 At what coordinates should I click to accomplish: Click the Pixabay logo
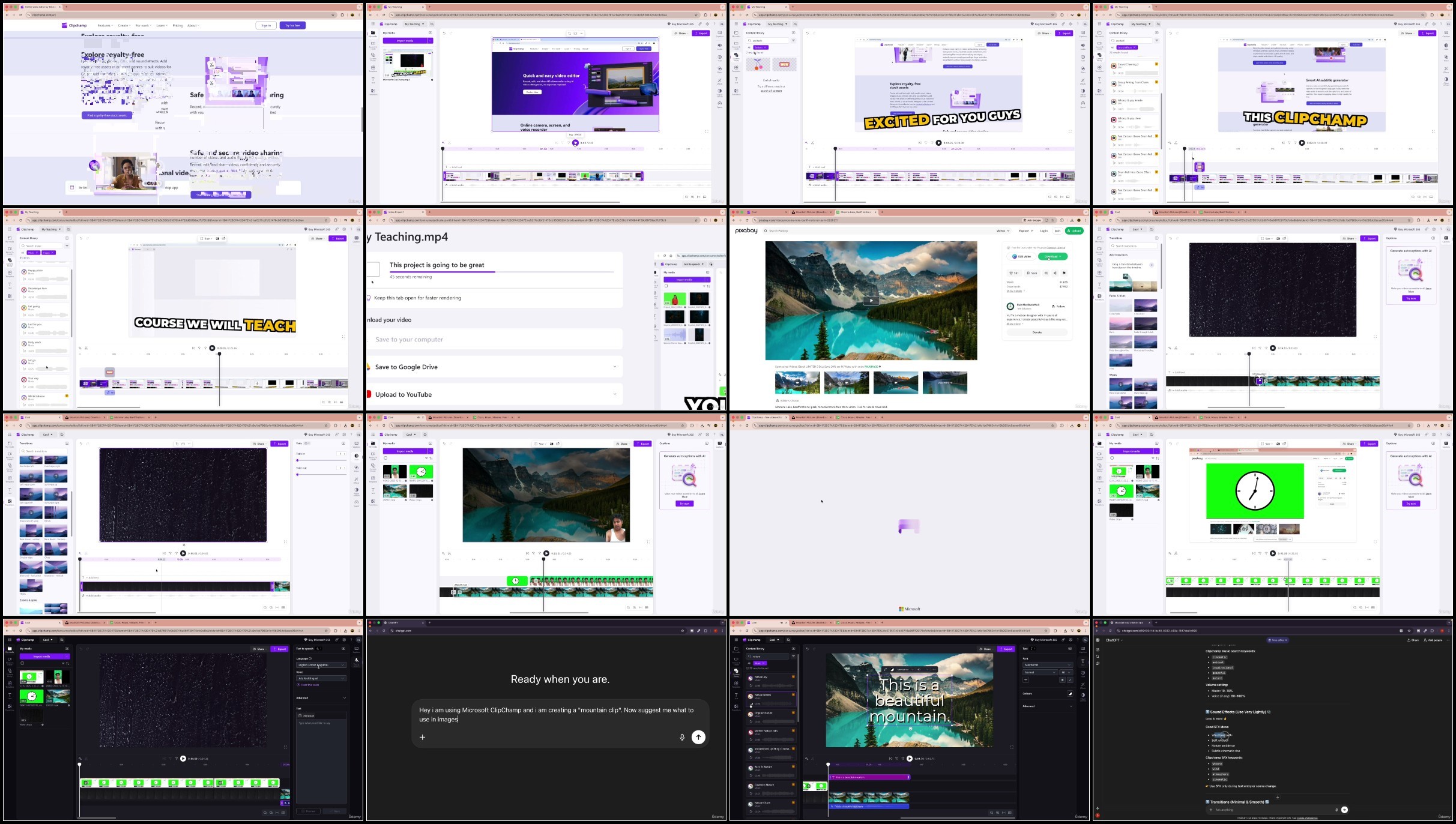[746, 230]
